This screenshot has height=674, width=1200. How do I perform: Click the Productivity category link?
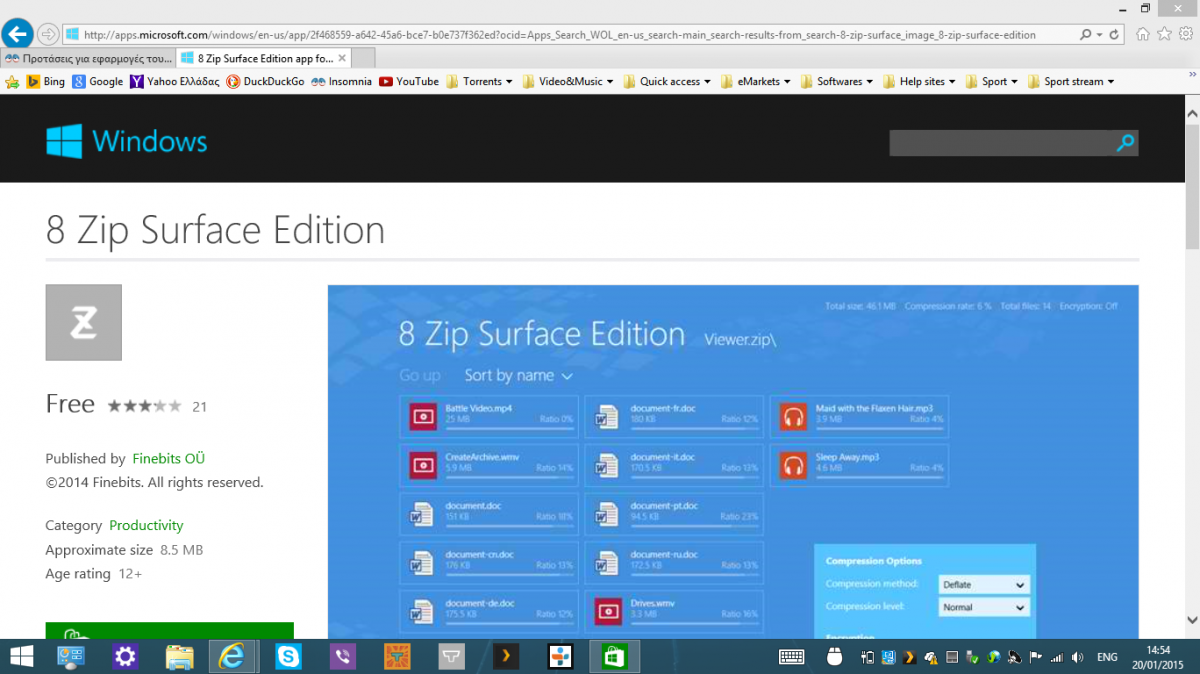146,525
